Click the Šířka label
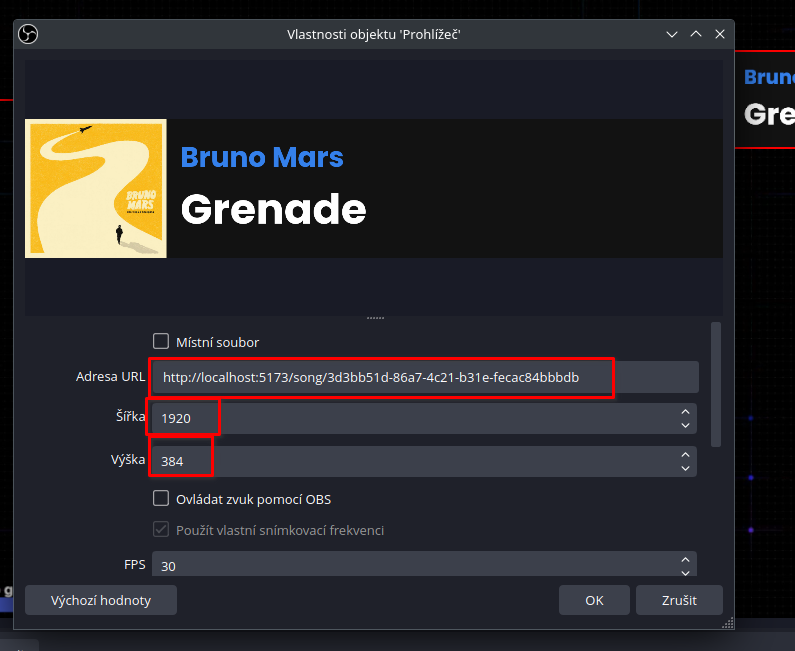Viewport: 795px width, 651px height. pos(131,417)
